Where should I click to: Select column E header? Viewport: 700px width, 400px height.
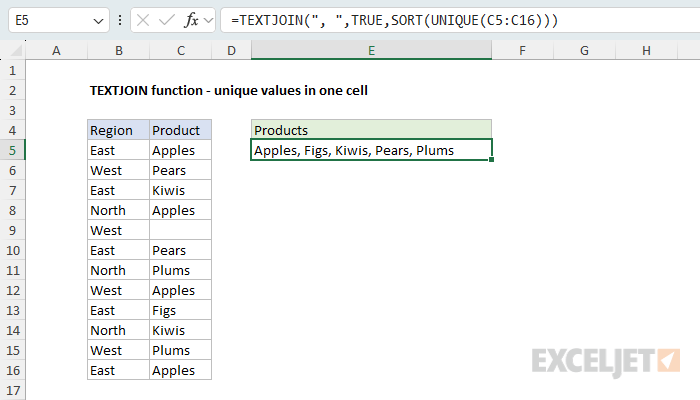click(x=371, y=50)
